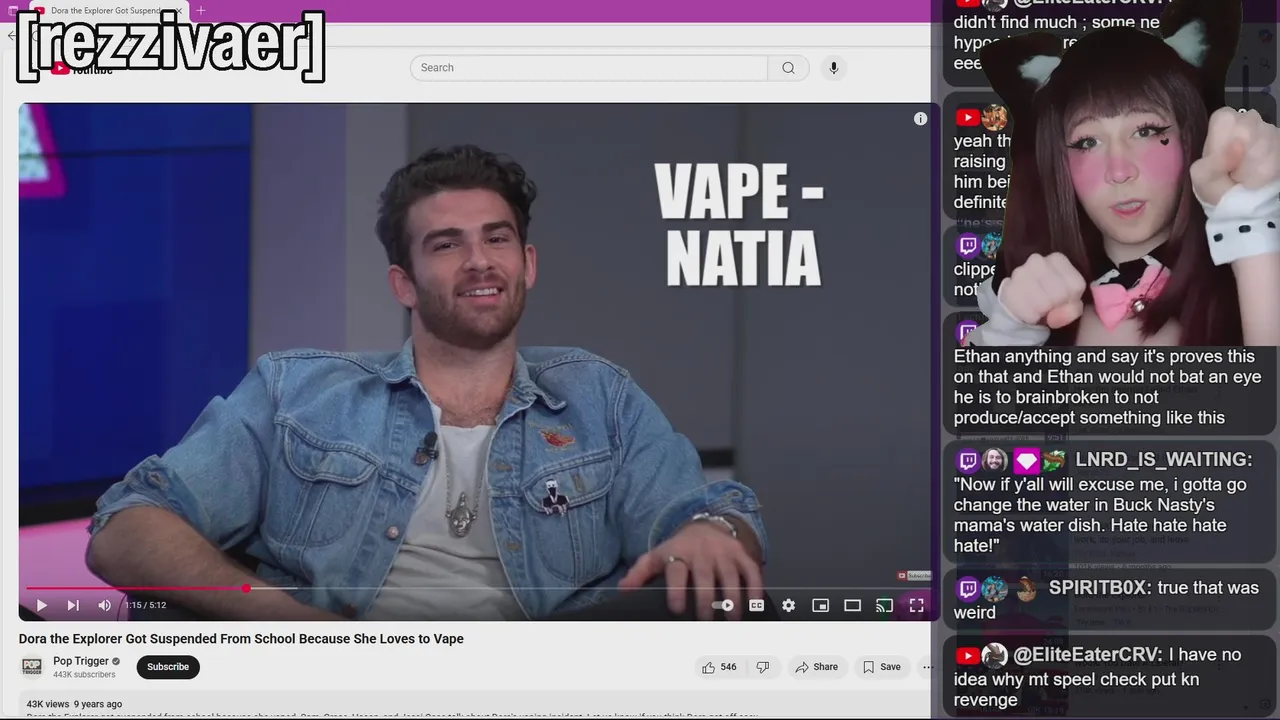Open the player settings gear
This screenshot has height=720, width=1280.
789,605
